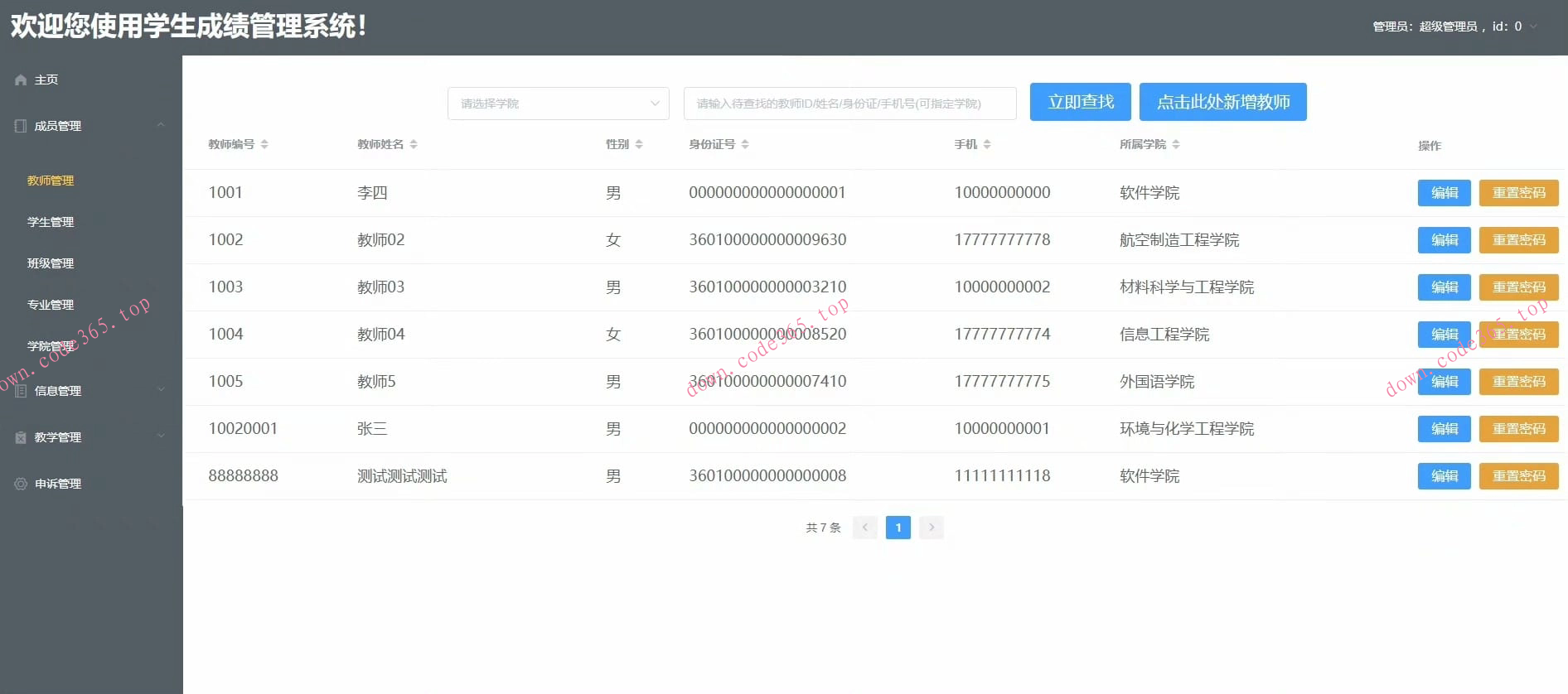
Task: Sort by 教师编号 column sort arrows
Action: (x=264, y=144)
